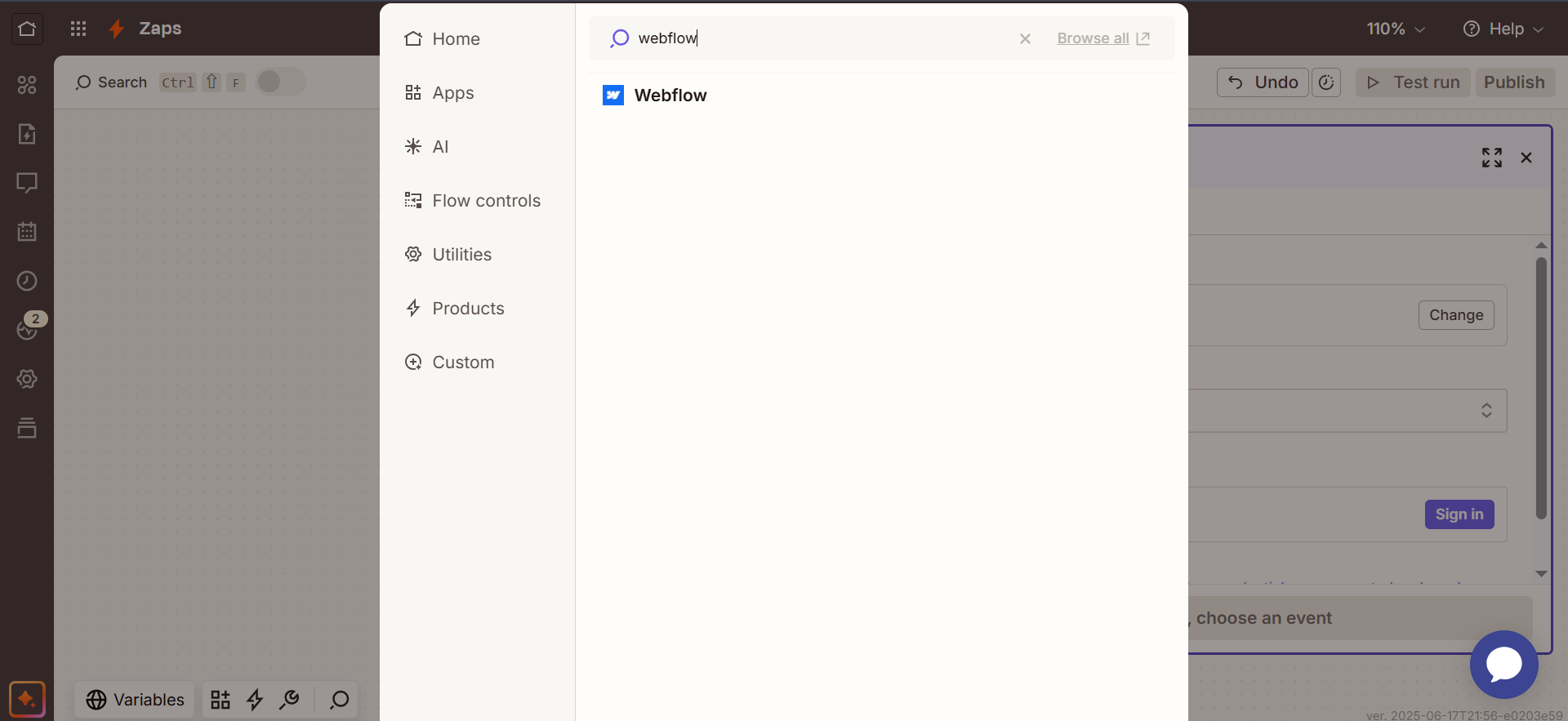Open the sidebar icon with badge 2
Viewport: 1568px width, 721px height.
[x=29, y=328]
